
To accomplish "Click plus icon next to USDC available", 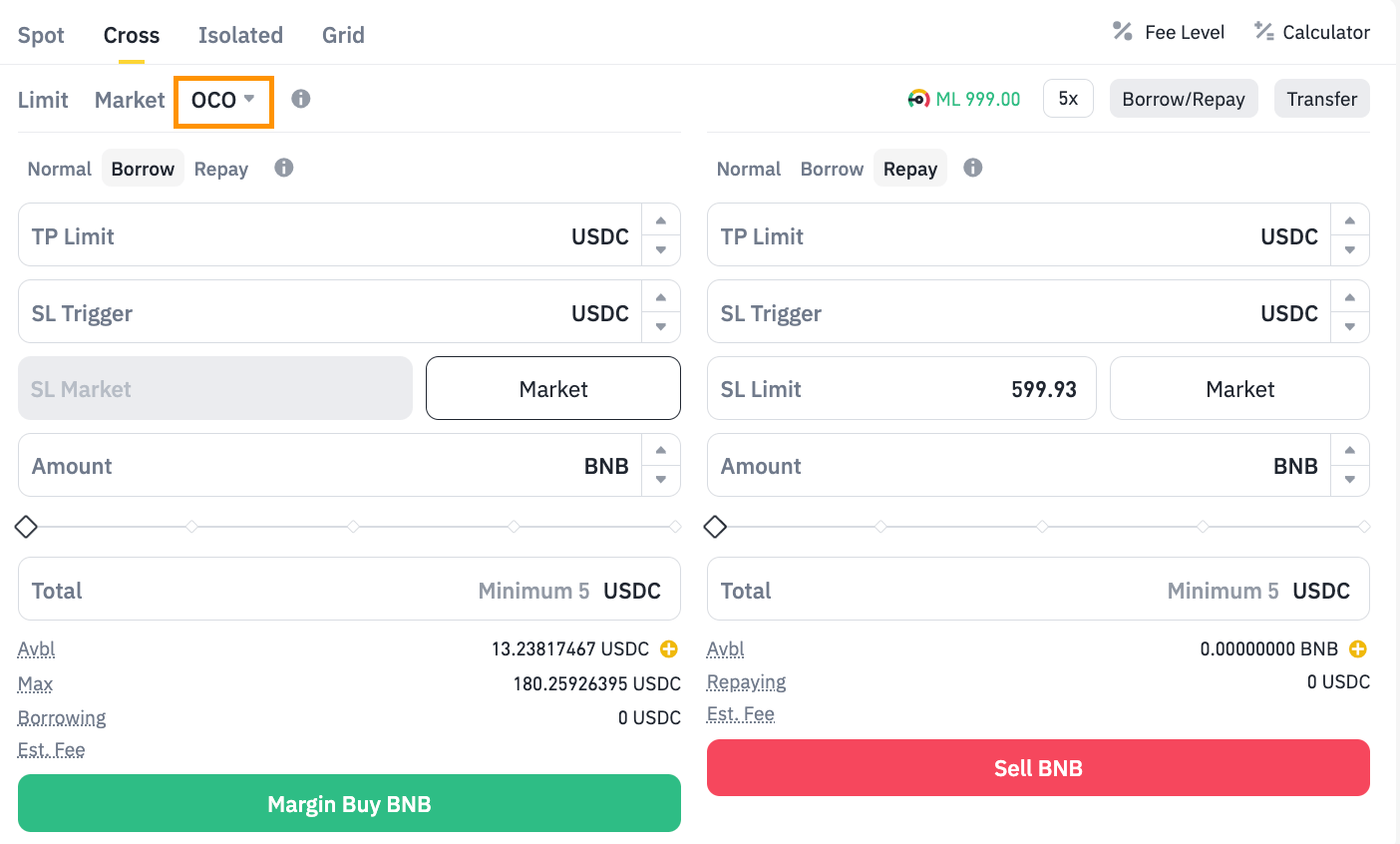I will 669,648.
